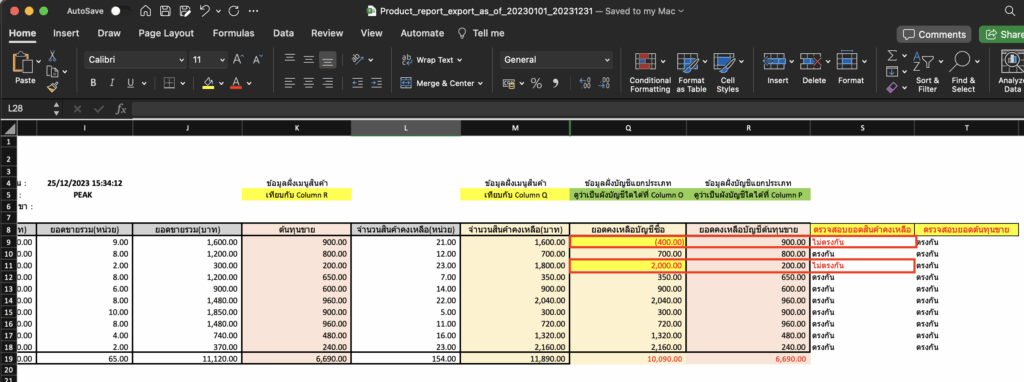Open the Sort & Filter menu
The image size is (1024, 382).
coord(927,72)
